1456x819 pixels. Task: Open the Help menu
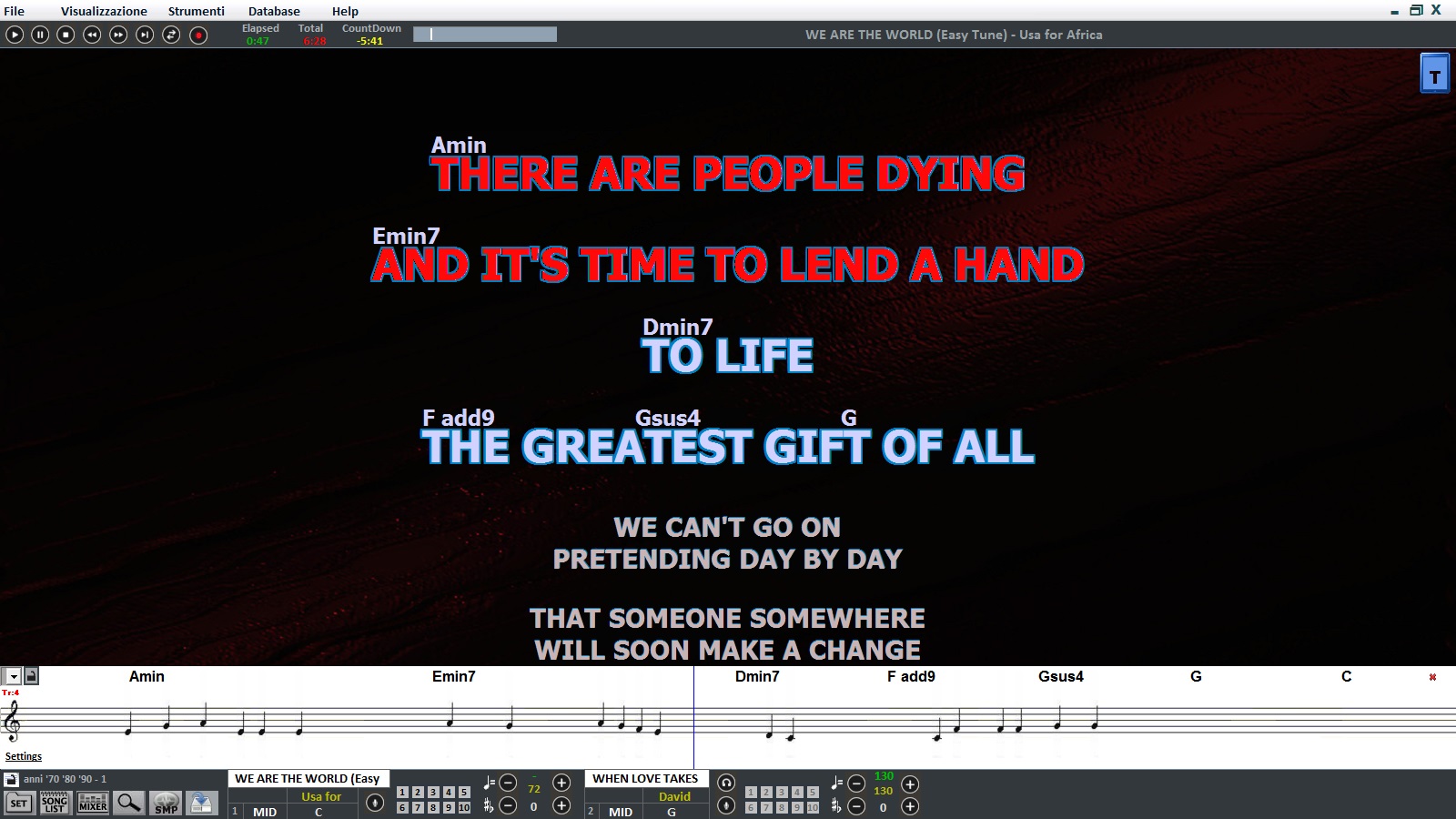click(x=345, y=11)
